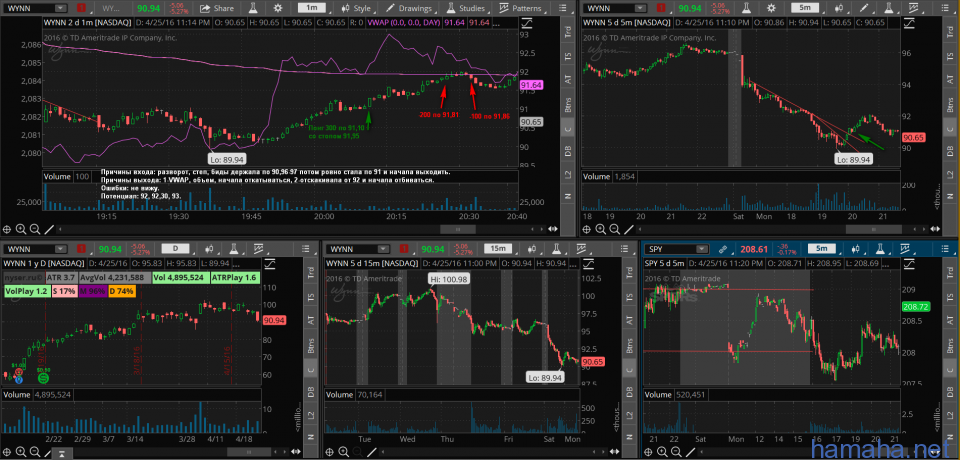
Task: Open studies icon in the WYNN 5m chart
Action: click(x=888, y=8)
